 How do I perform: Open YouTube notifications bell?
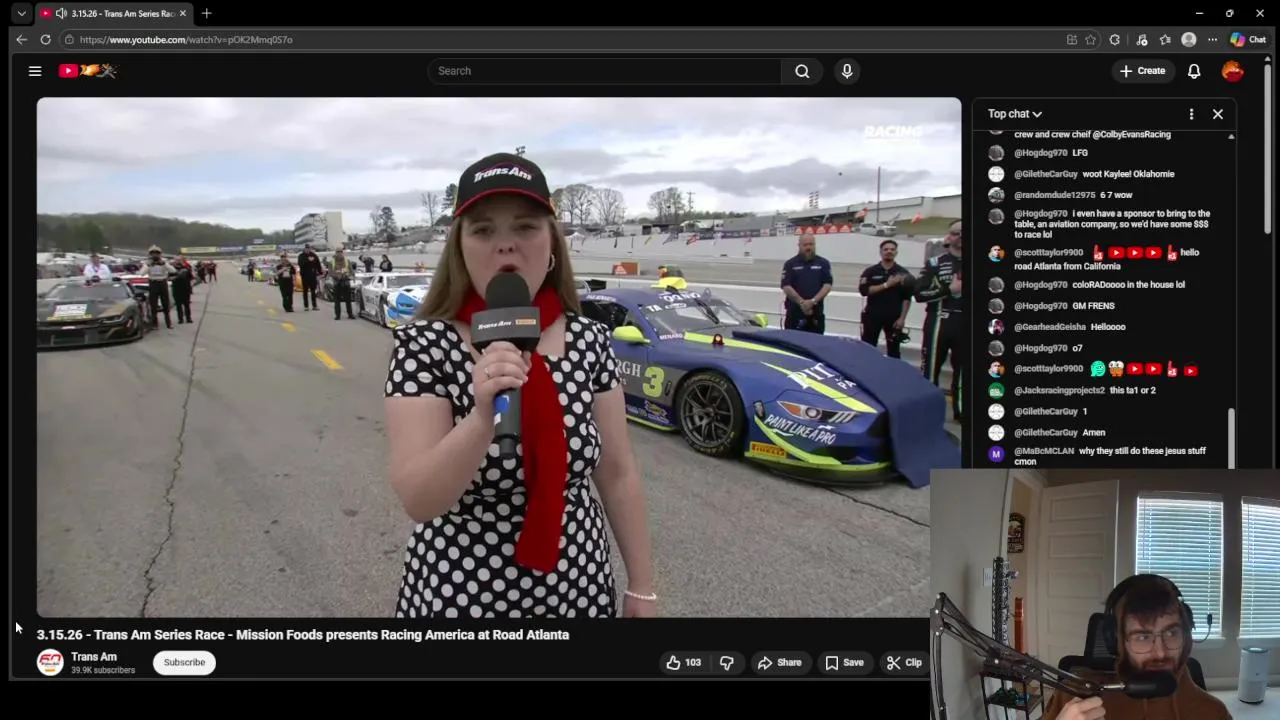1194,71
